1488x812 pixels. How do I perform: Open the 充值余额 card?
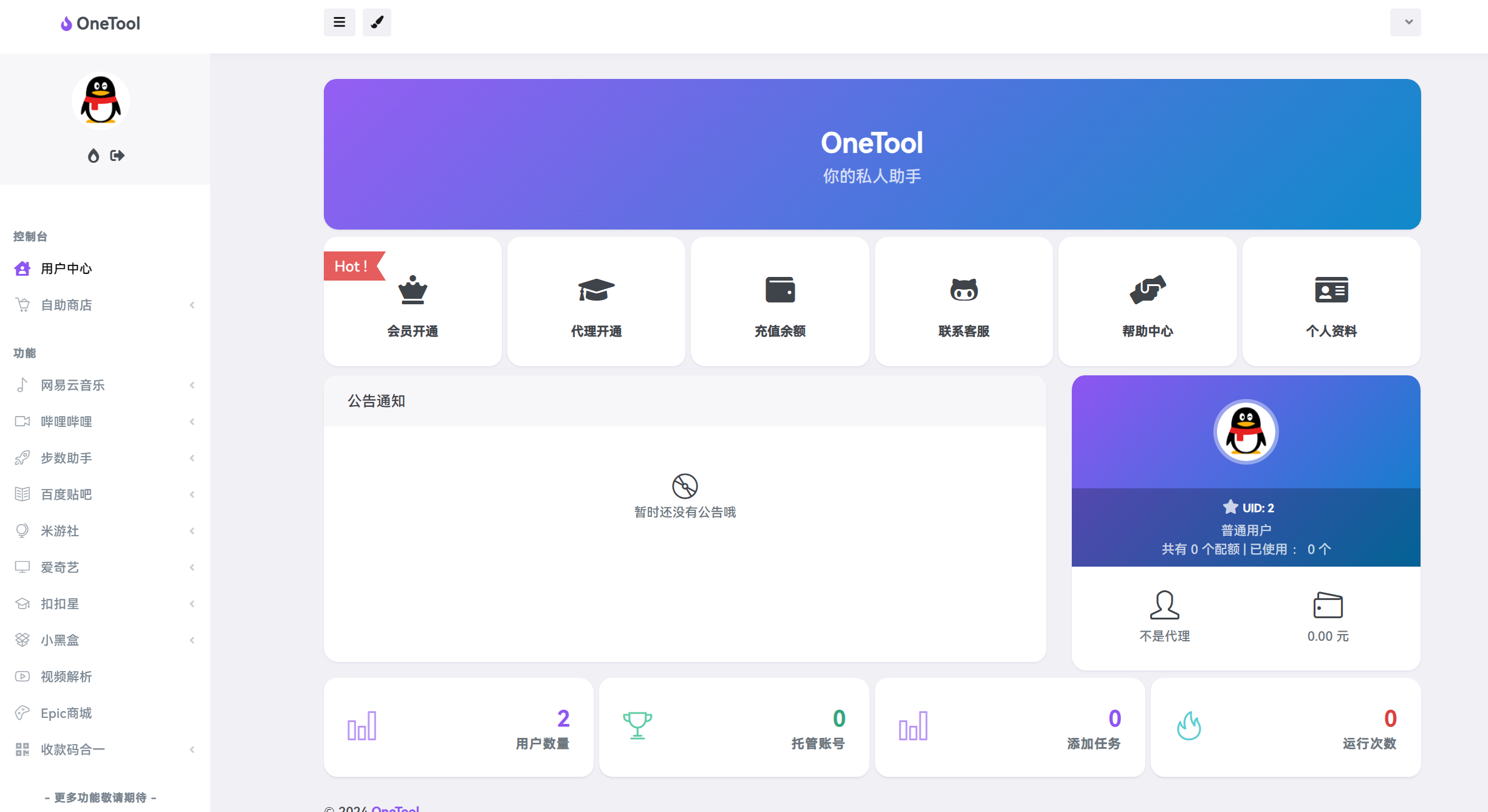click(780, 302)
